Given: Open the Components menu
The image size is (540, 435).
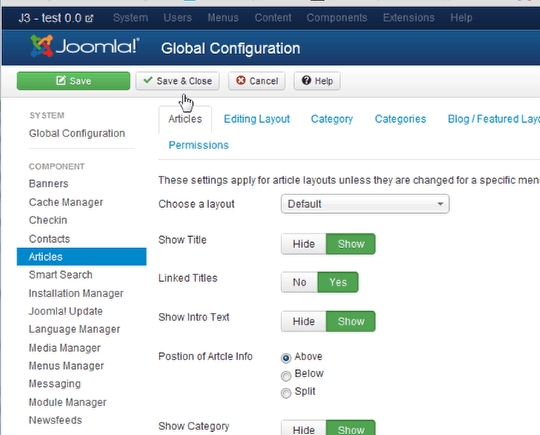Looking at the screenshot, I should pyautogui.click(x=337, y=18).
